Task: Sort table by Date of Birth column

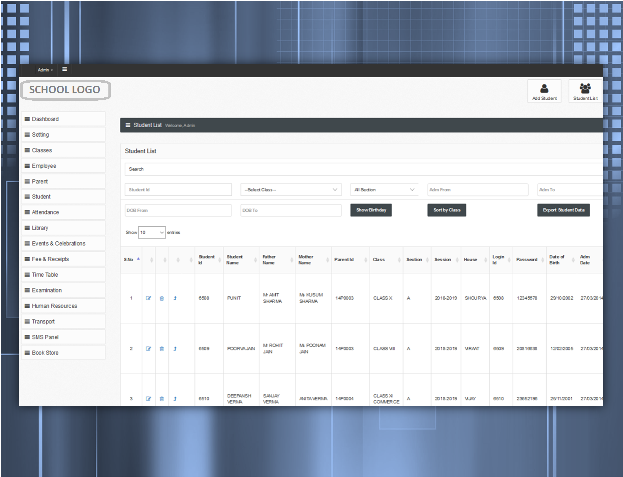Action: click(x=562, y=260)
